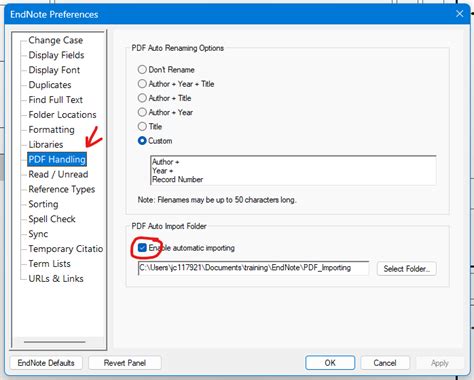Click horizontal scrollbar of preferences list
Viewport: 474px width, 380px height.
(55, 342)
